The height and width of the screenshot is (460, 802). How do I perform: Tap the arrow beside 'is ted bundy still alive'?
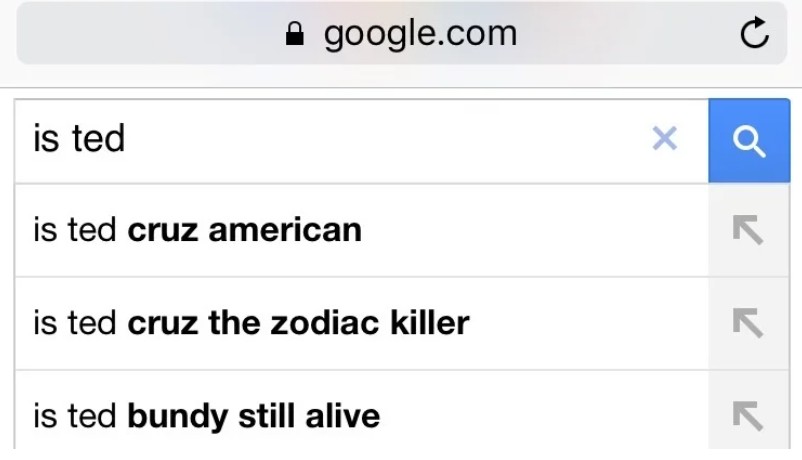coord(747,415)
